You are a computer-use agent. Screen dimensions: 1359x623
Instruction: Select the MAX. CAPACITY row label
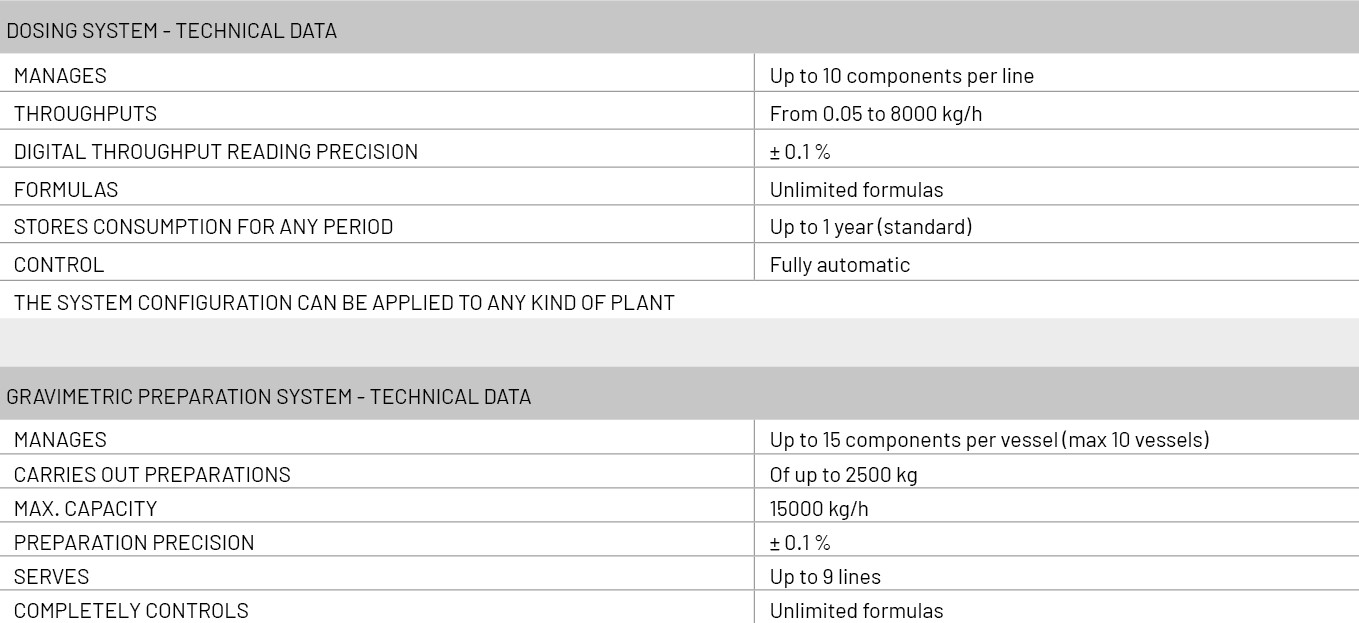pyautogui.click(x=85, y=509)
